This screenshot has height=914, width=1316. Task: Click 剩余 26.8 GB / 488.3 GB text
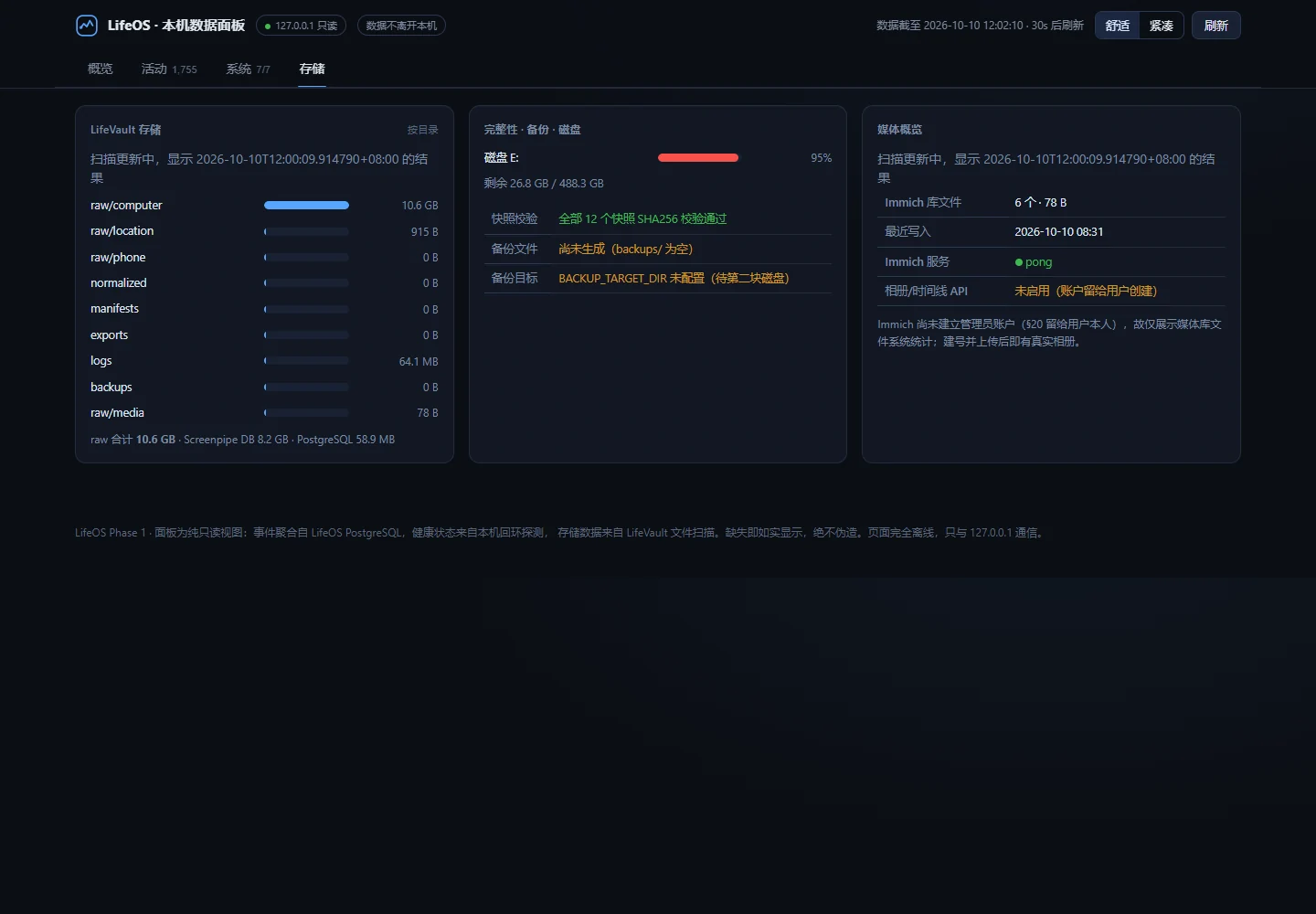544,184
